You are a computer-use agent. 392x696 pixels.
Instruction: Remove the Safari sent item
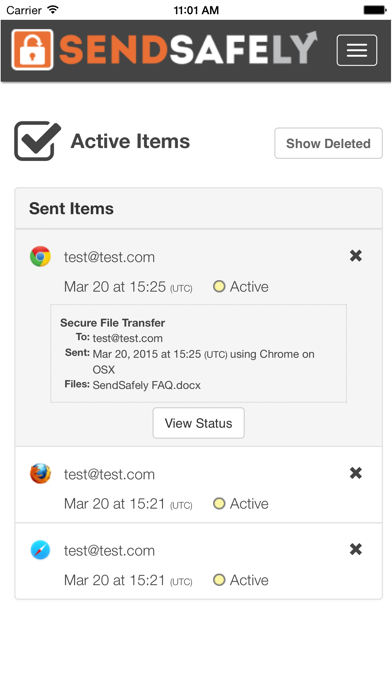point(356,550)
